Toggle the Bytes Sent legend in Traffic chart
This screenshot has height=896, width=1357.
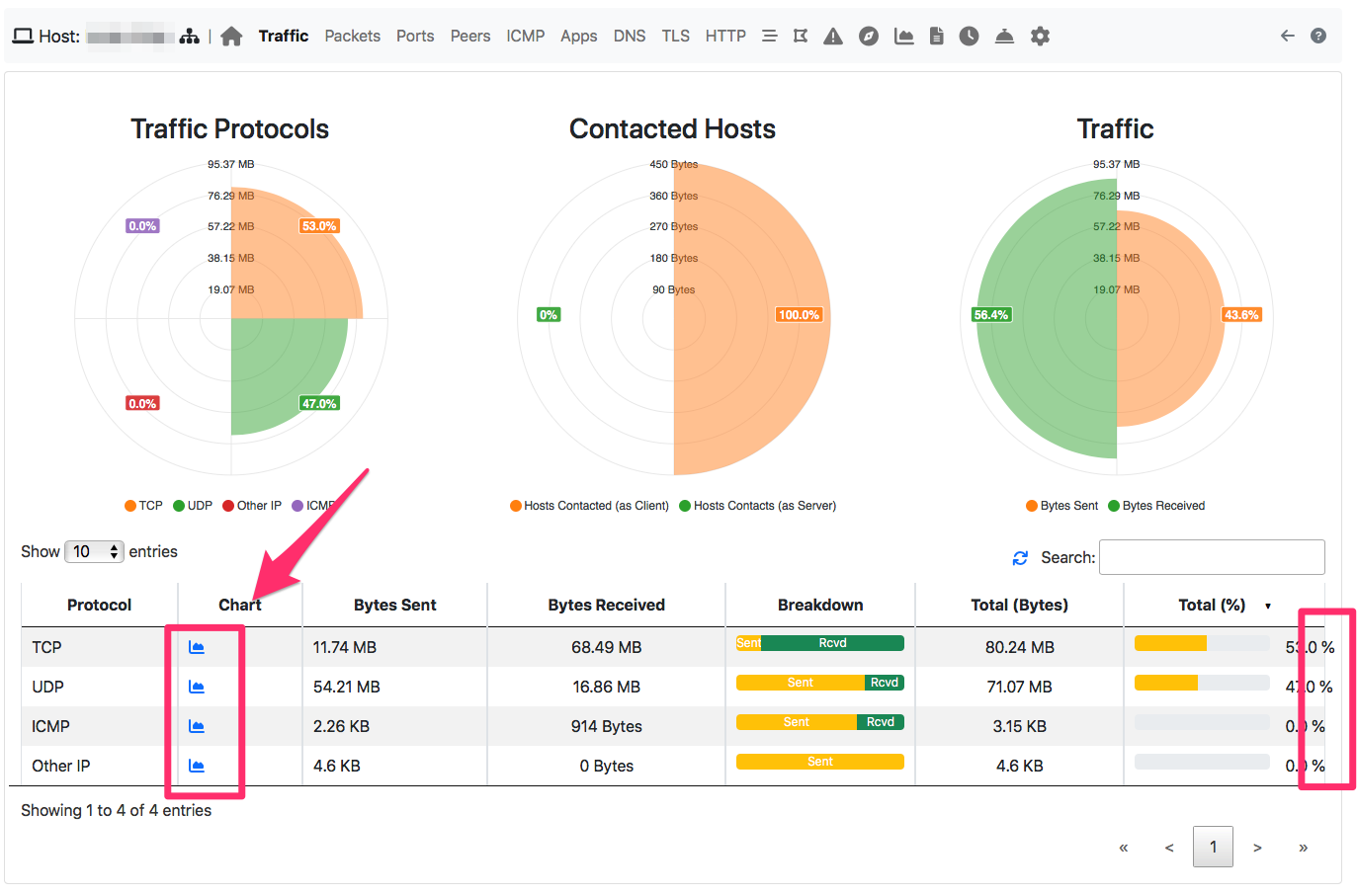[x=1062, y=505]
